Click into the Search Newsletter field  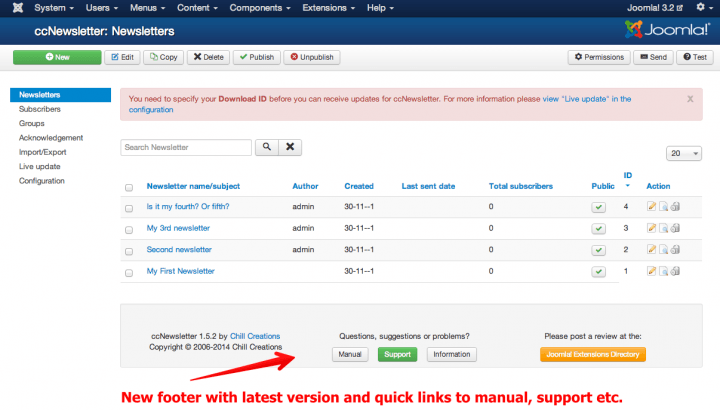pyautogui.click(x=185, y=147)
